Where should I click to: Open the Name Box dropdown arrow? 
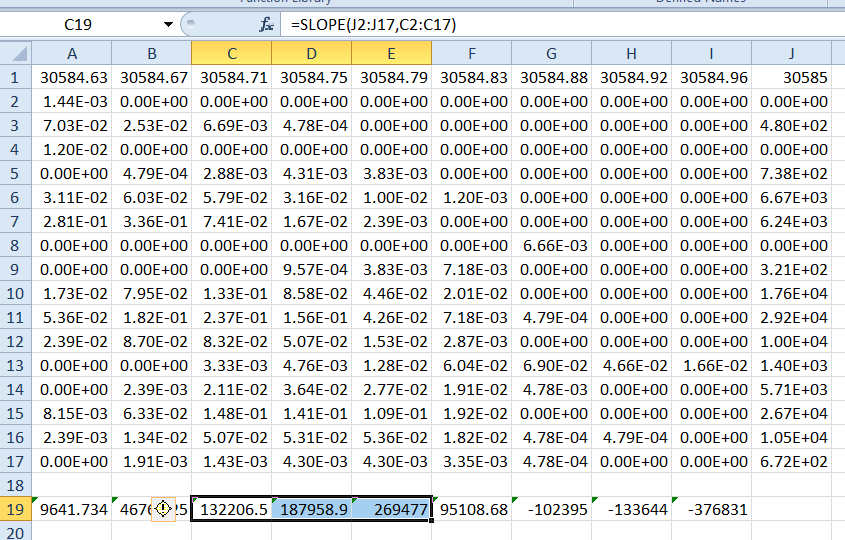[167, 24]
